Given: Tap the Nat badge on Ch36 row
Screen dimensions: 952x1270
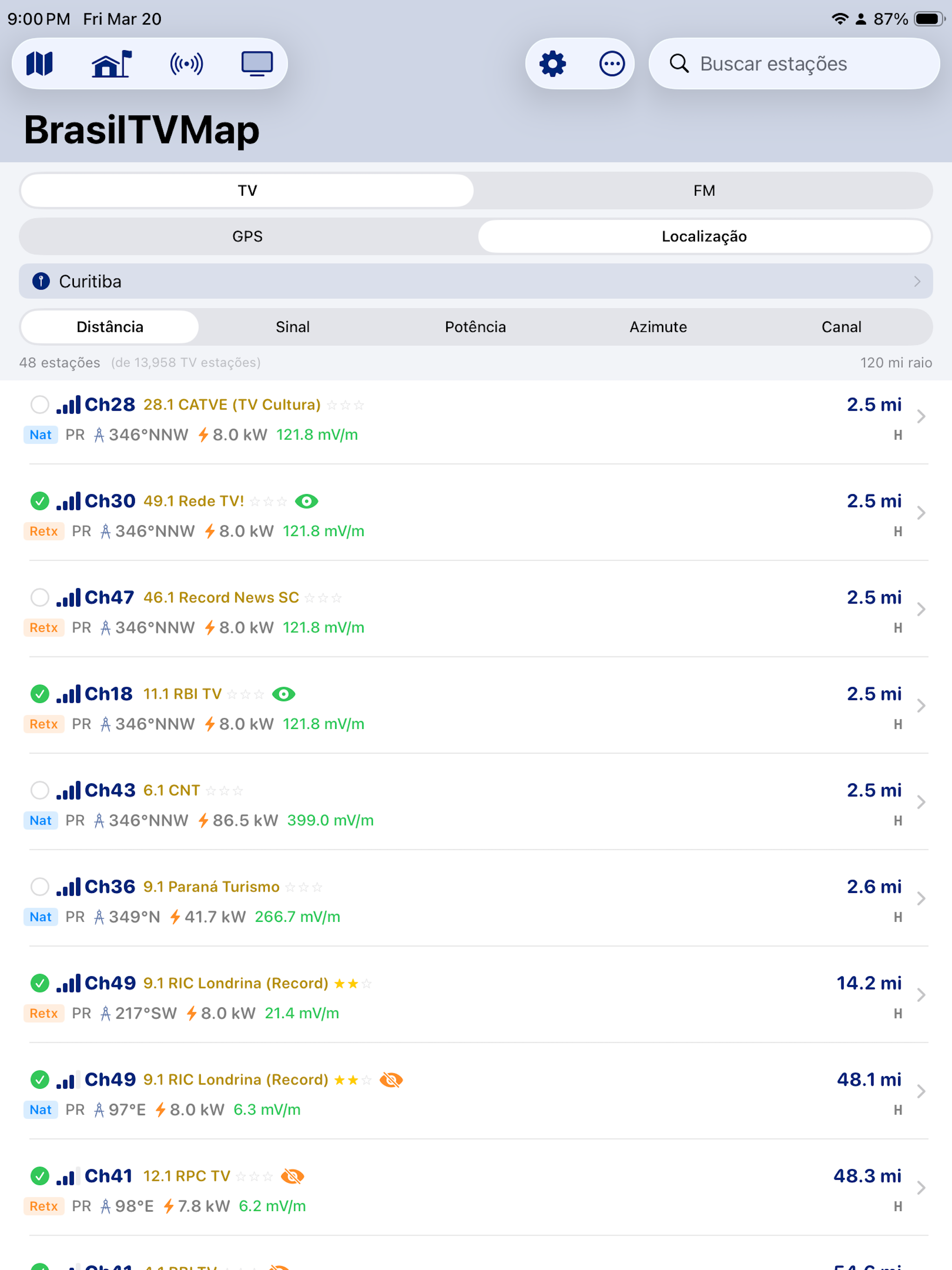Looking at the screenshot, I should (x=41, y=918).
